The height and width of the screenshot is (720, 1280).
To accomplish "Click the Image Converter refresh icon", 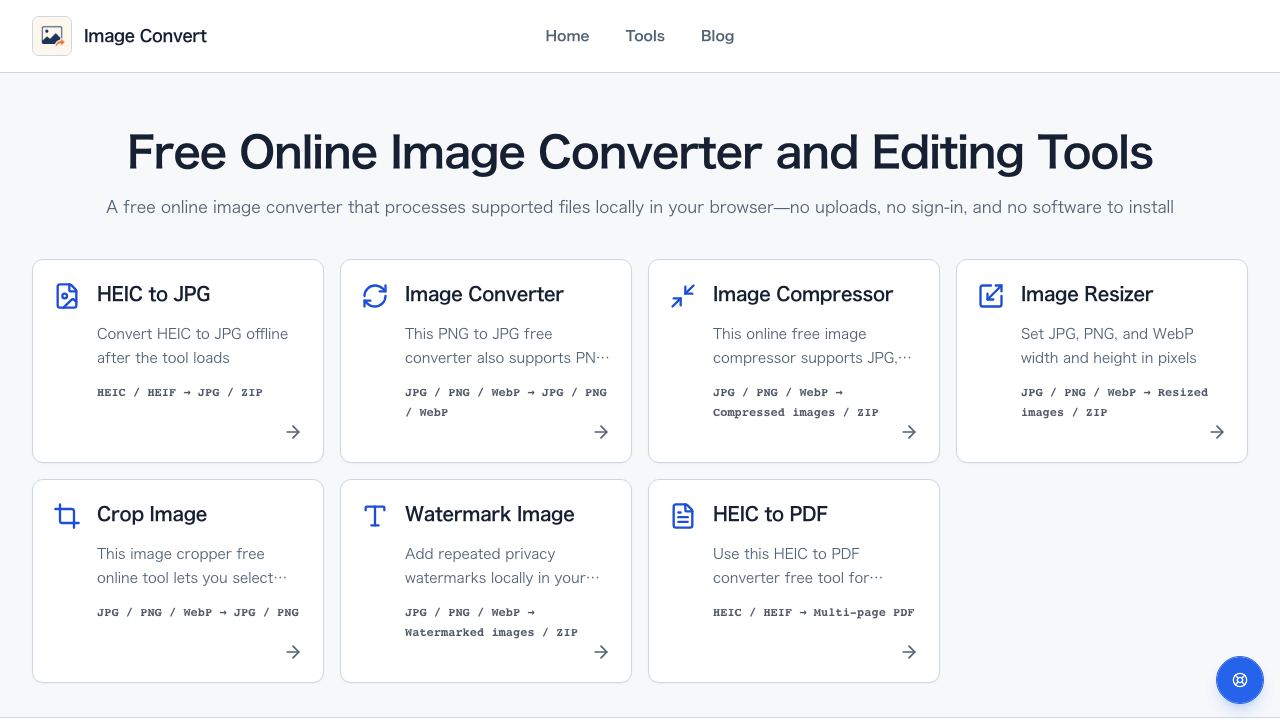I will [x=375, y=296].
